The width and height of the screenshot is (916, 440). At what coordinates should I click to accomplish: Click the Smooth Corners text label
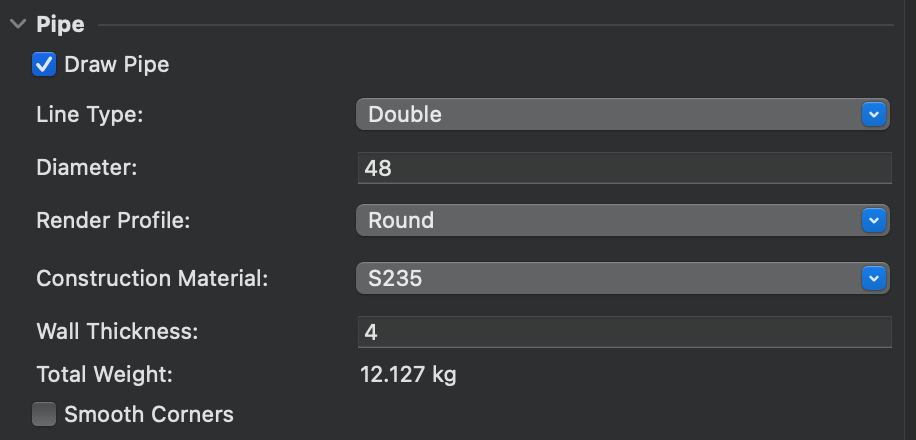pyautogui.click(x=148, y=414)
